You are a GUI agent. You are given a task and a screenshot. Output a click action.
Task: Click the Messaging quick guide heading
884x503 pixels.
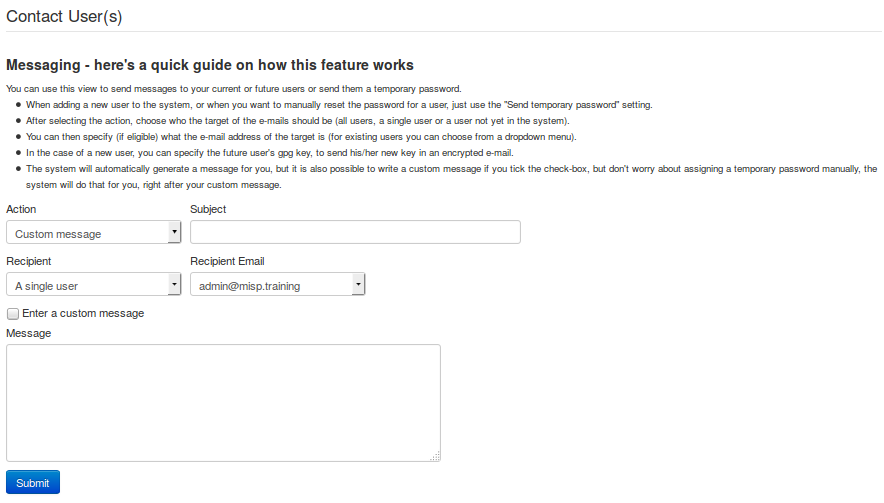click(210, 65)
